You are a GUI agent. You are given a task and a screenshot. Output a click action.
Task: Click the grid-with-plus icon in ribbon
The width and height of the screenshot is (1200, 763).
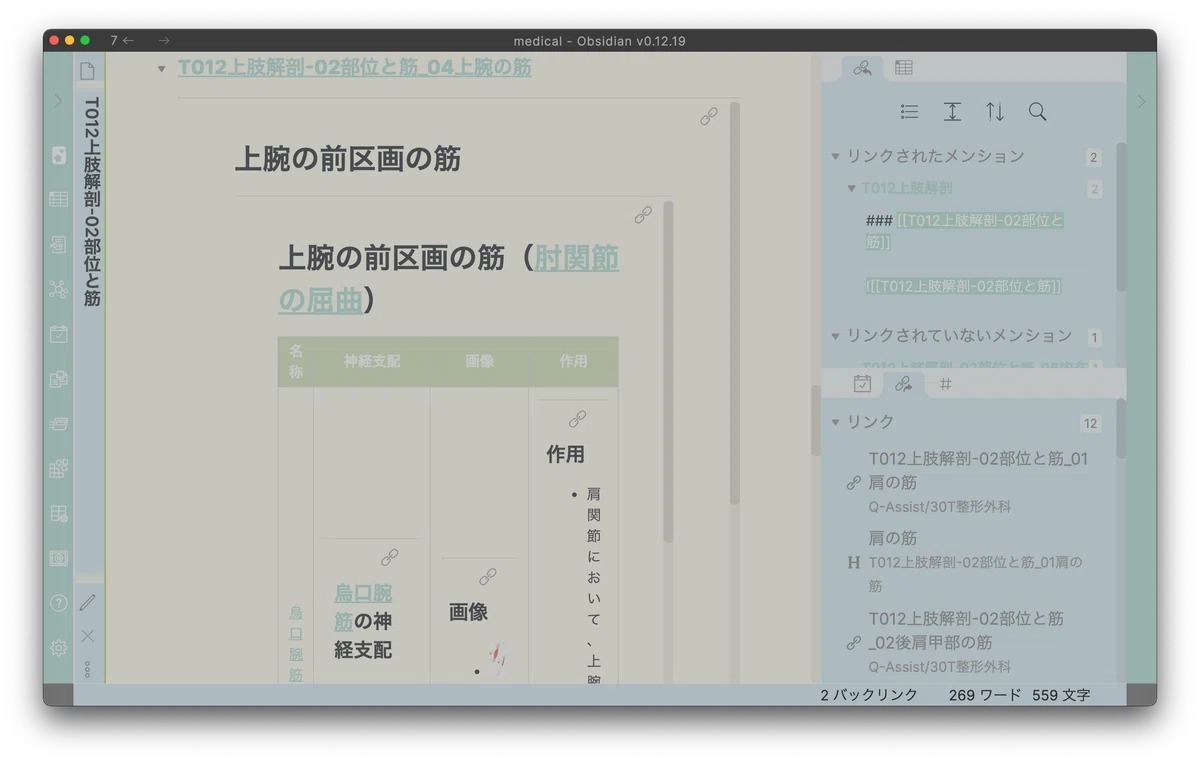(58, 468)
